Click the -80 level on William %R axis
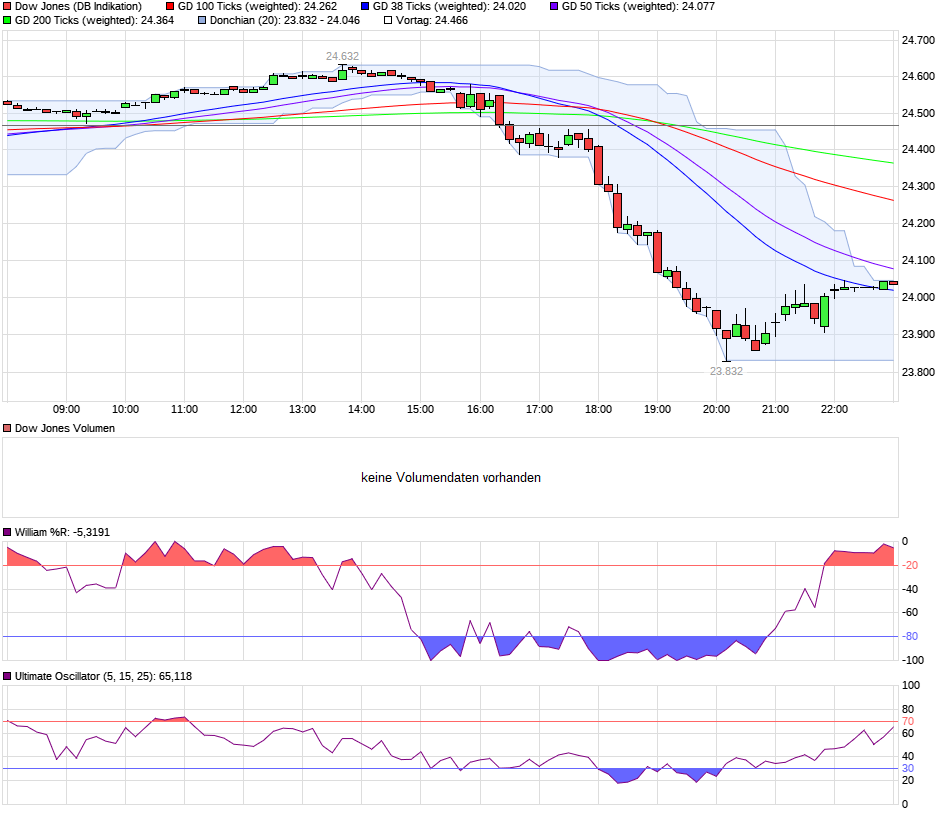The height and width of the screenshot is (814, 940). pyautogui.click(x=910, y=637)
